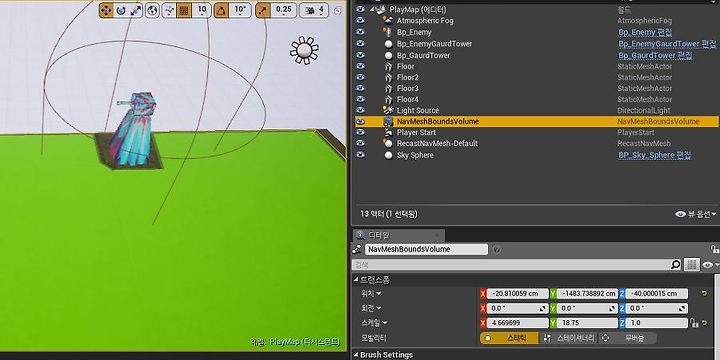This screenshot has height=360, width=720.
Task: Select the translate gizmo tool
Action: (x=106, y=10)
